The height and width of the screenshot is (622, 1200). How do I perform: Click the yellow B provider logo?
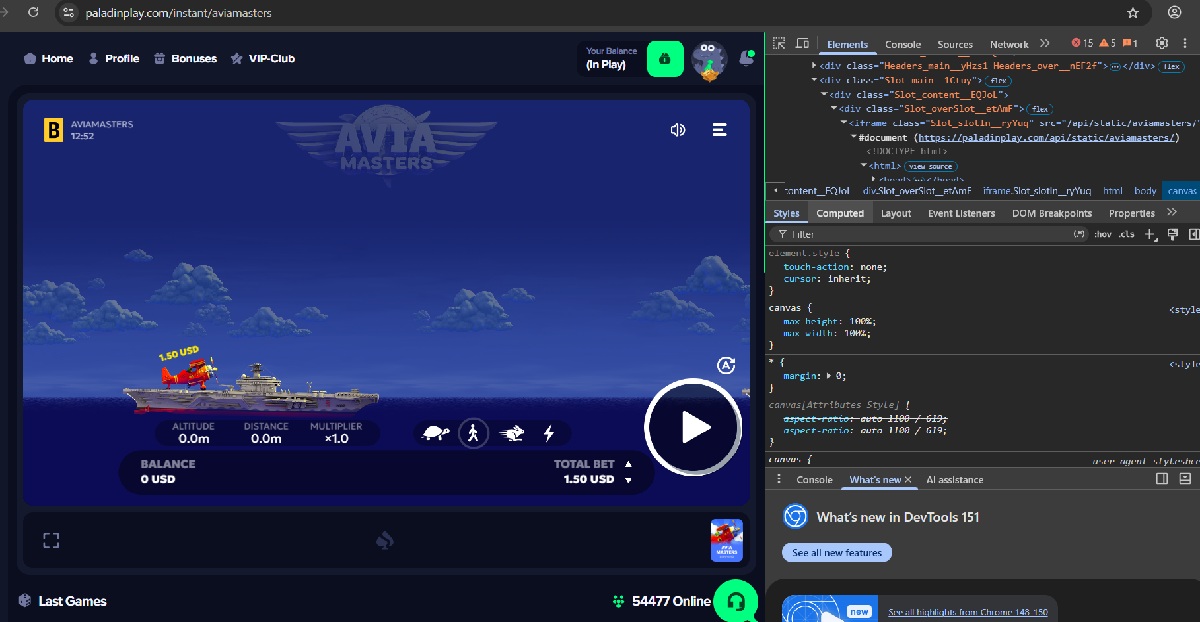[53, 130]
